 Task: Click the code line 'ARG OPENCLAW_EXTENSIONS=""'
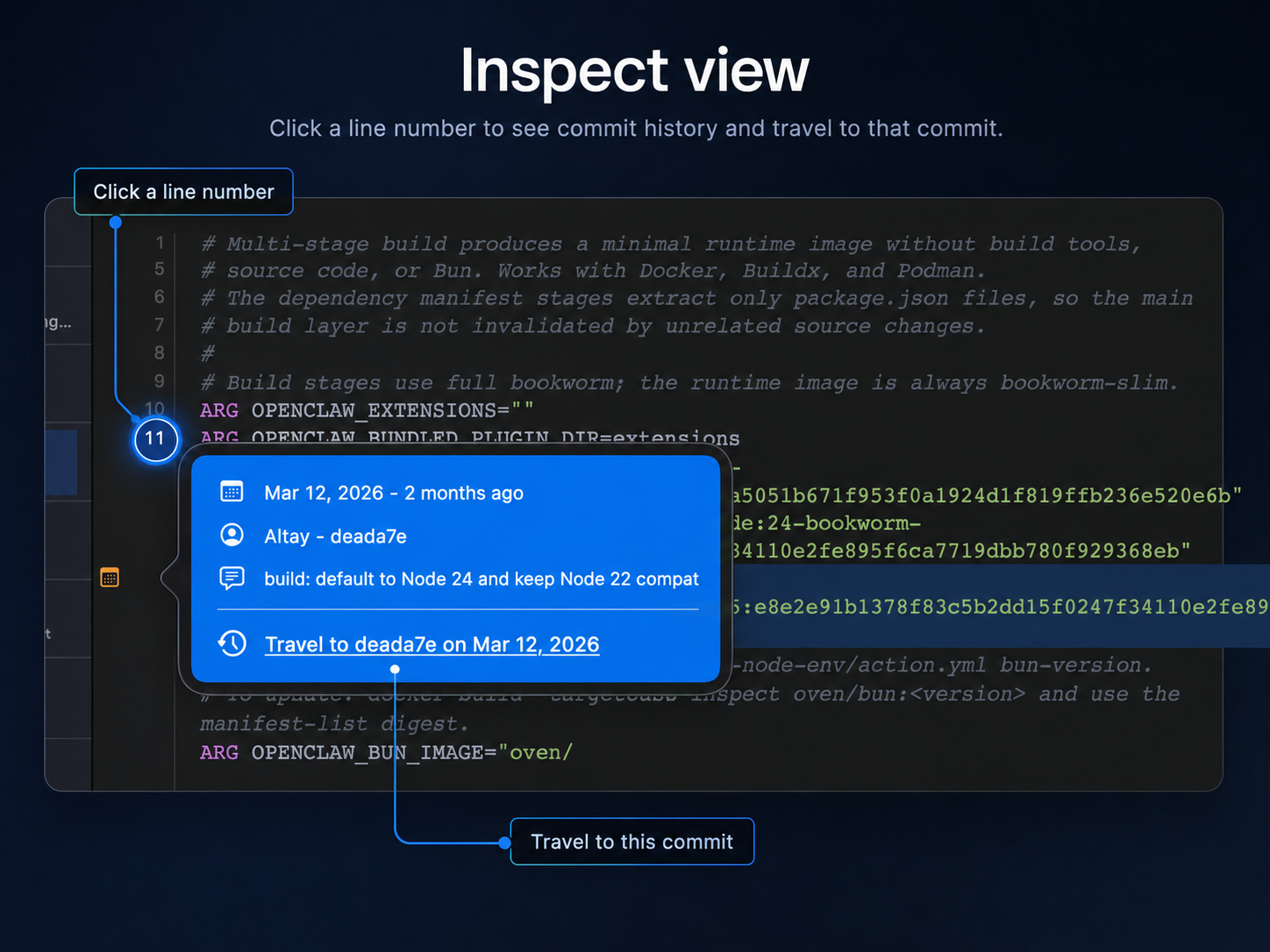[367, 410]
